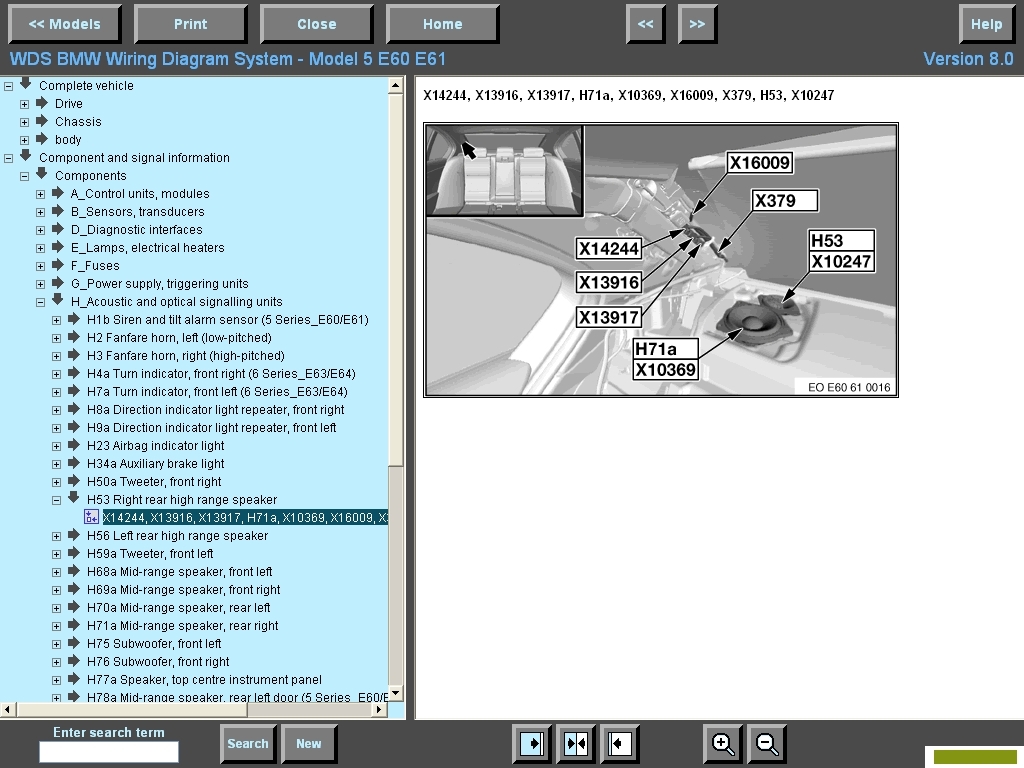The image size is (1024, 768).
Task: Open the Home page
Action: [x=443, y=24]
